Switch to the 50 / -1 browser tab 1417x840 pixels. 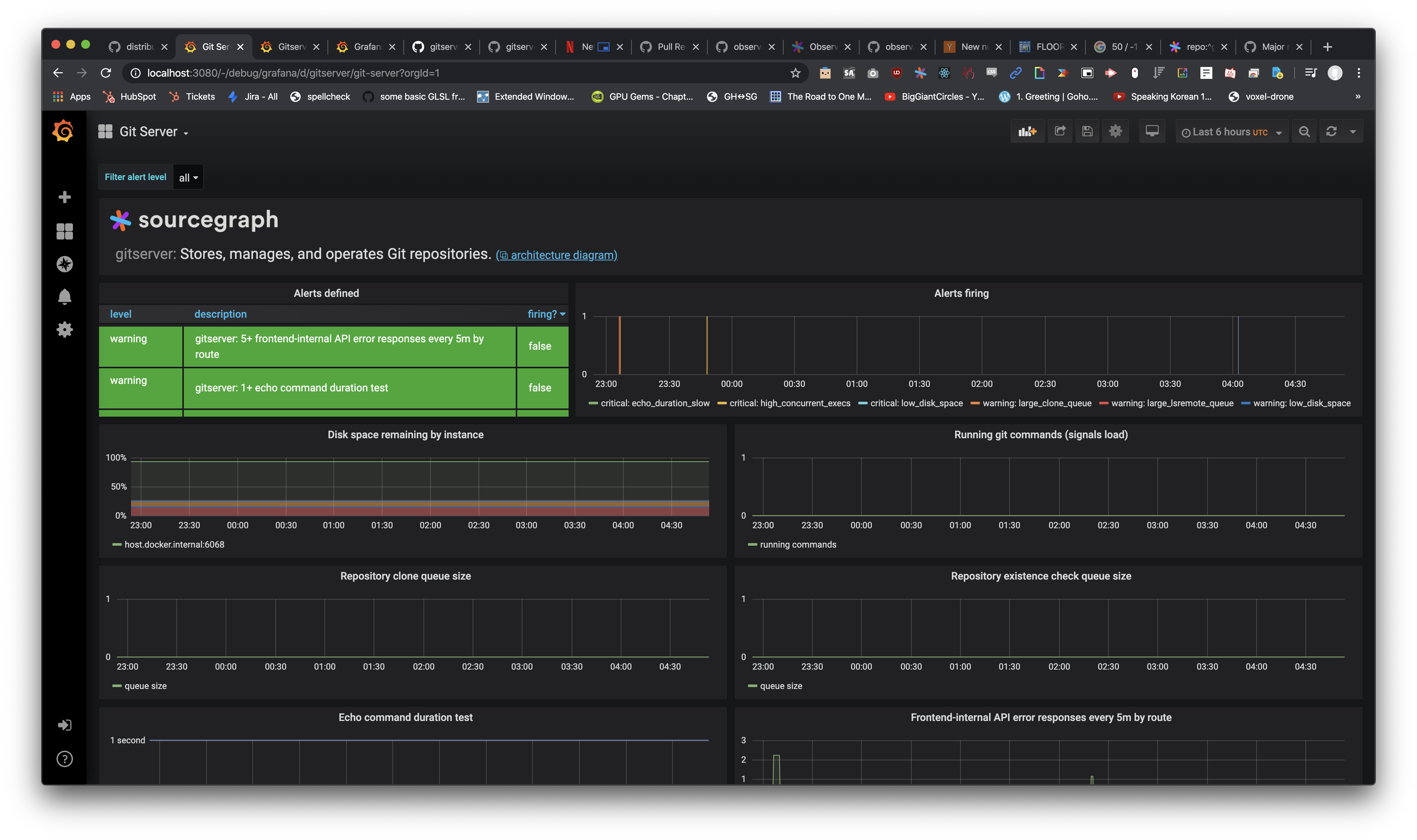click(x=1123, y=47)
